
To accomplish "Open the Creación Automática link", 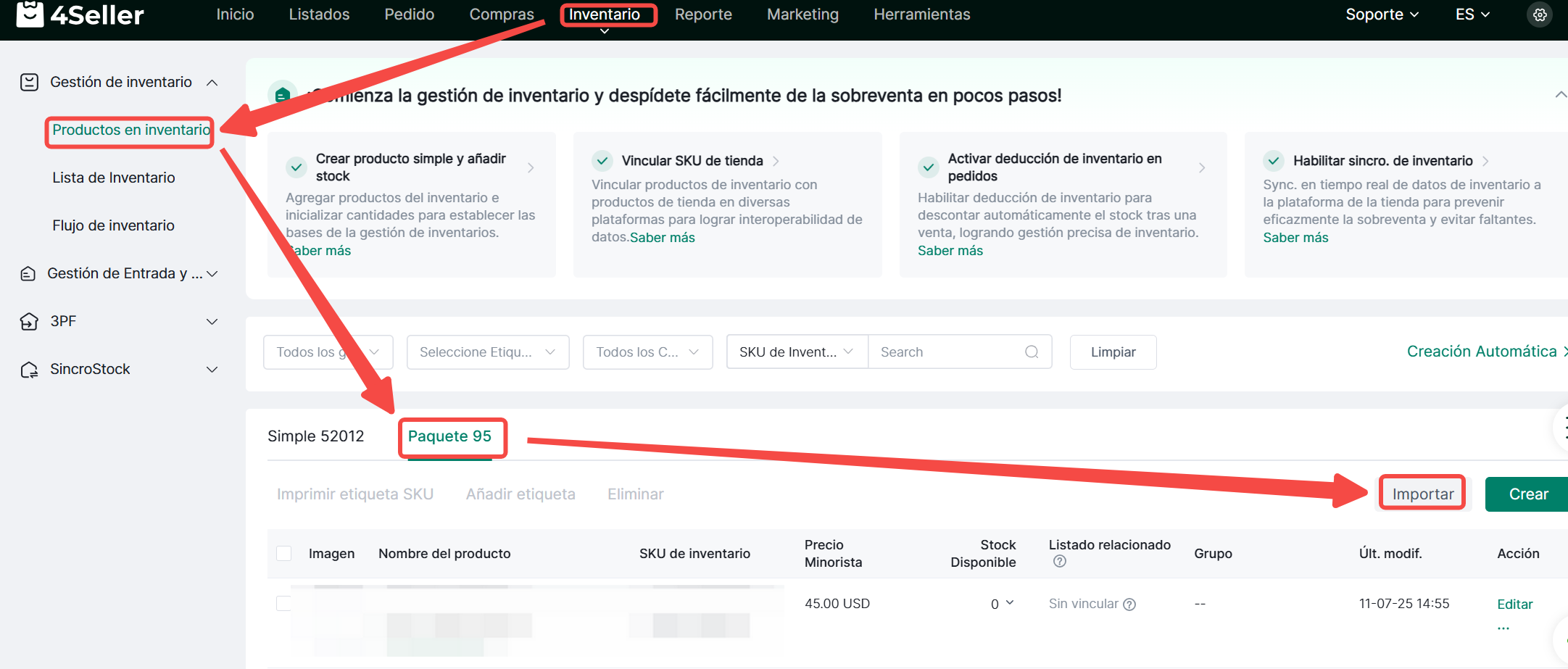I will point(1482,352).
